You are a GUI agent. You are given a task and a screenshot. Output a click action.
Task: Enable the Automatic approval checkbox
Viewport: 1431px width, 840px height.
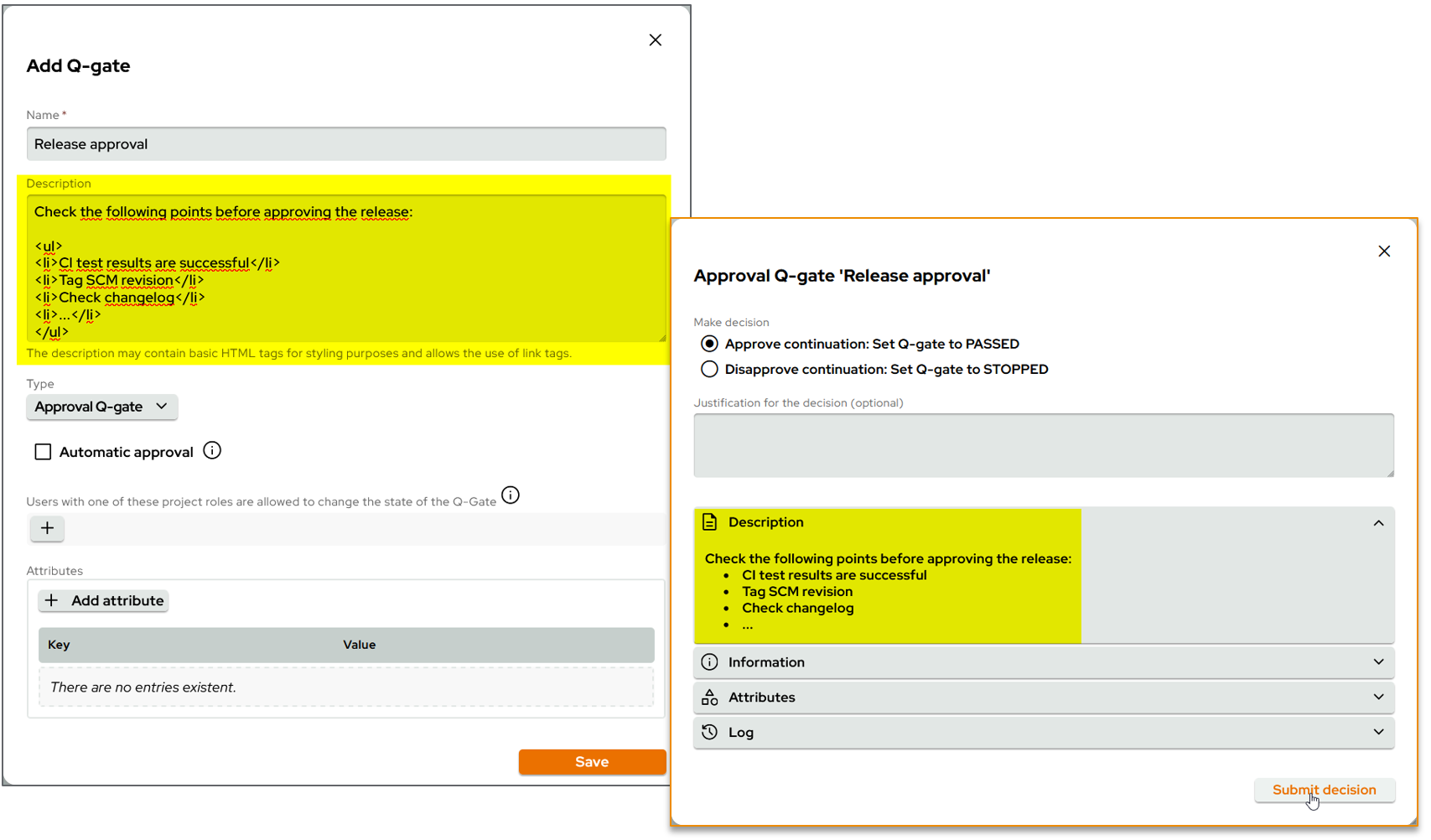click(43, 451)
